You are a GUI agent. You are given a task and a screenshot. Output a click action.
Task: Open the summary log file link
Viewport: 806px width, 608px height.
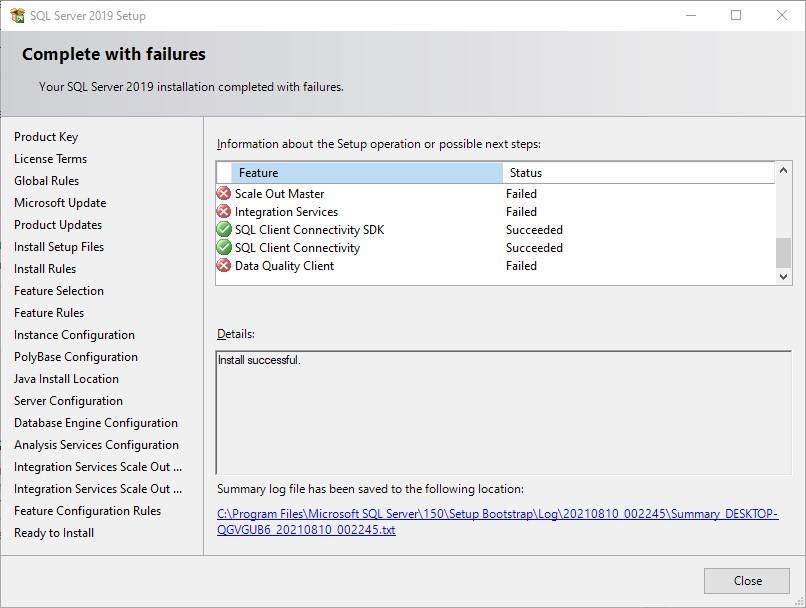(497, 522)
